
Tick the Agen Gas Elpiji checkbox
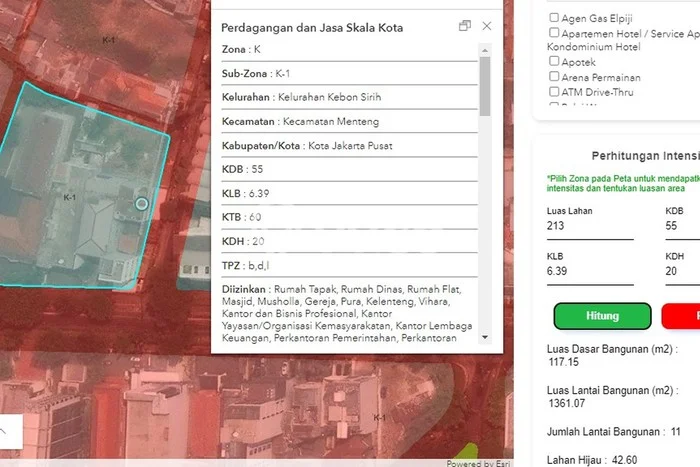[x=554, y=17]
